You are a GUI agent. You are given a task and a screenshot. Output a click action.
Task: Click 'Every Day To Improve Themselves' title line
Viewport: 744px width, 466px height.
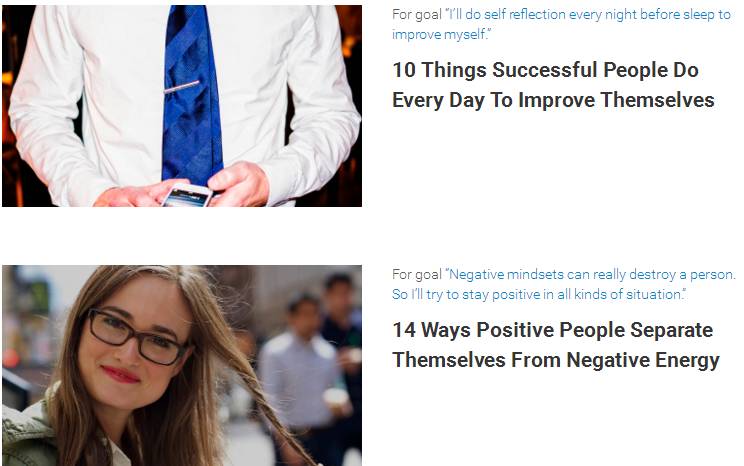click(553, 100)
